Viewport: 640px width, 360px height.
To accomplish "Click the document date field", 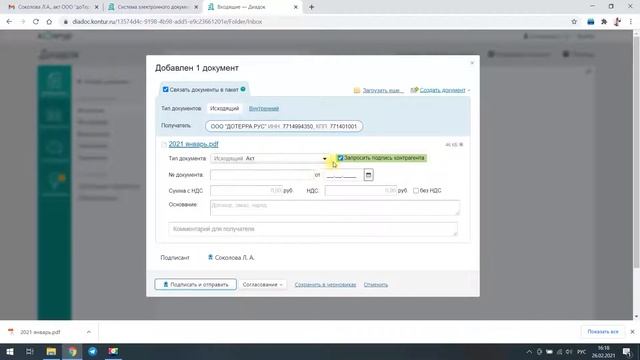I will point(343,175).
